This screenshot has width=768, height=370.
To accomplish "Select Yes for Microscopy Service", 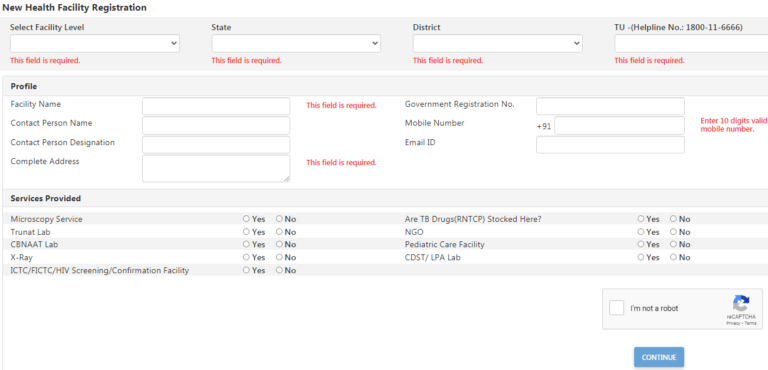I will pyautogui.click(x=246, y=219).
